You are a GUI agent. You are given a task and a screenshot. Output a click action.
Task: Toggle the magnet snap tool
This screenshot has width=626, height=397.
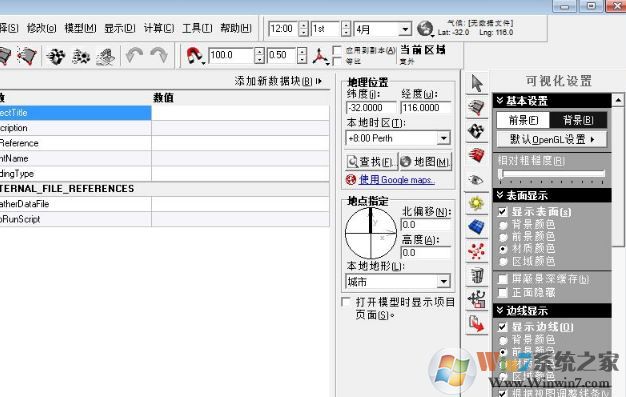pyautogui.click(x=194, y=55)
